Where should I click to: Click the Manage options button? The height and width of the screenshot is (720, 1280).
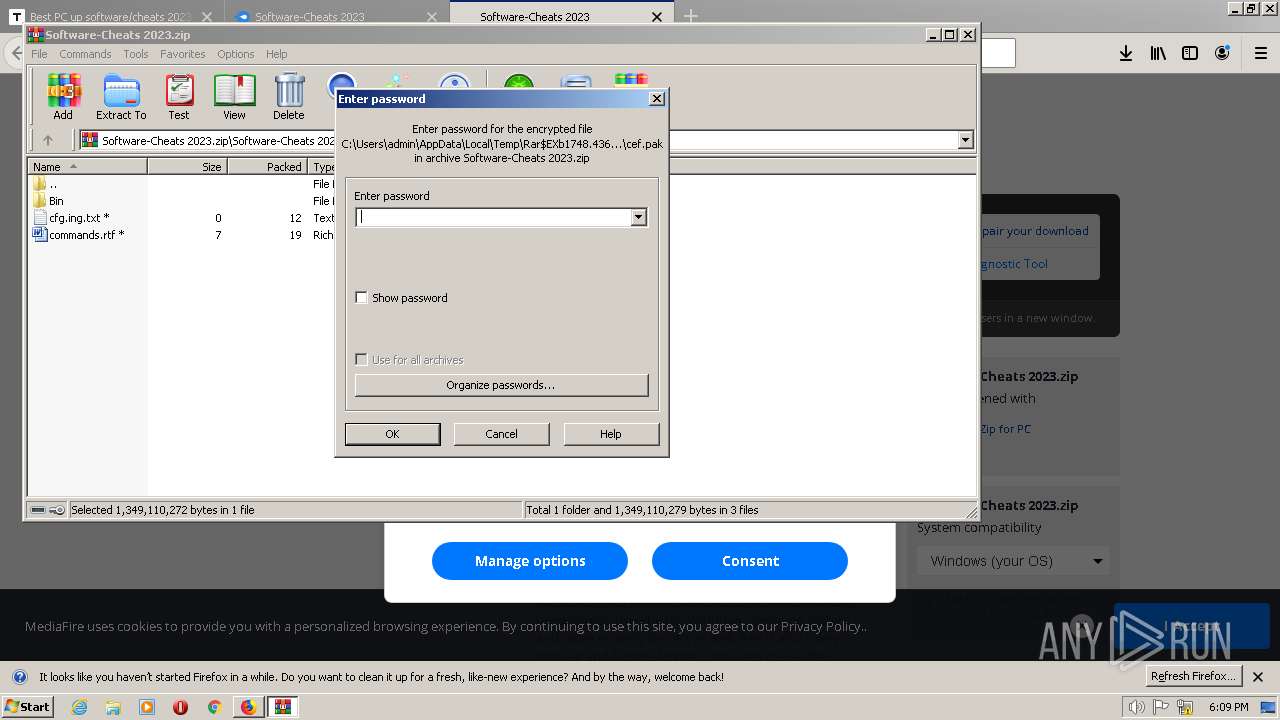point(530,561)
